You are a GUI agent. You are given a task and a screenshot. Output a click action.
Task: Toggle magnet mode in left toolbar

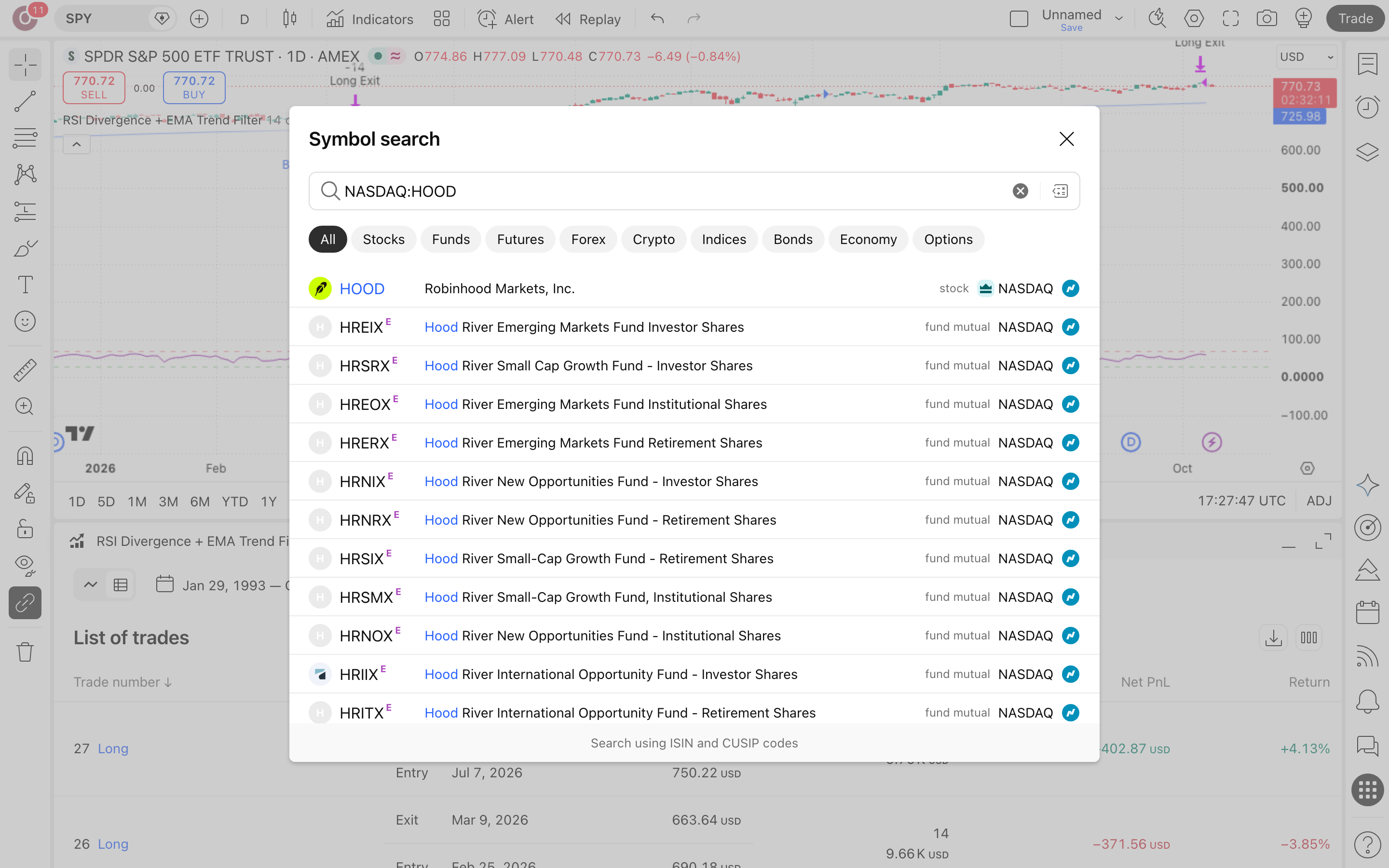25,456
